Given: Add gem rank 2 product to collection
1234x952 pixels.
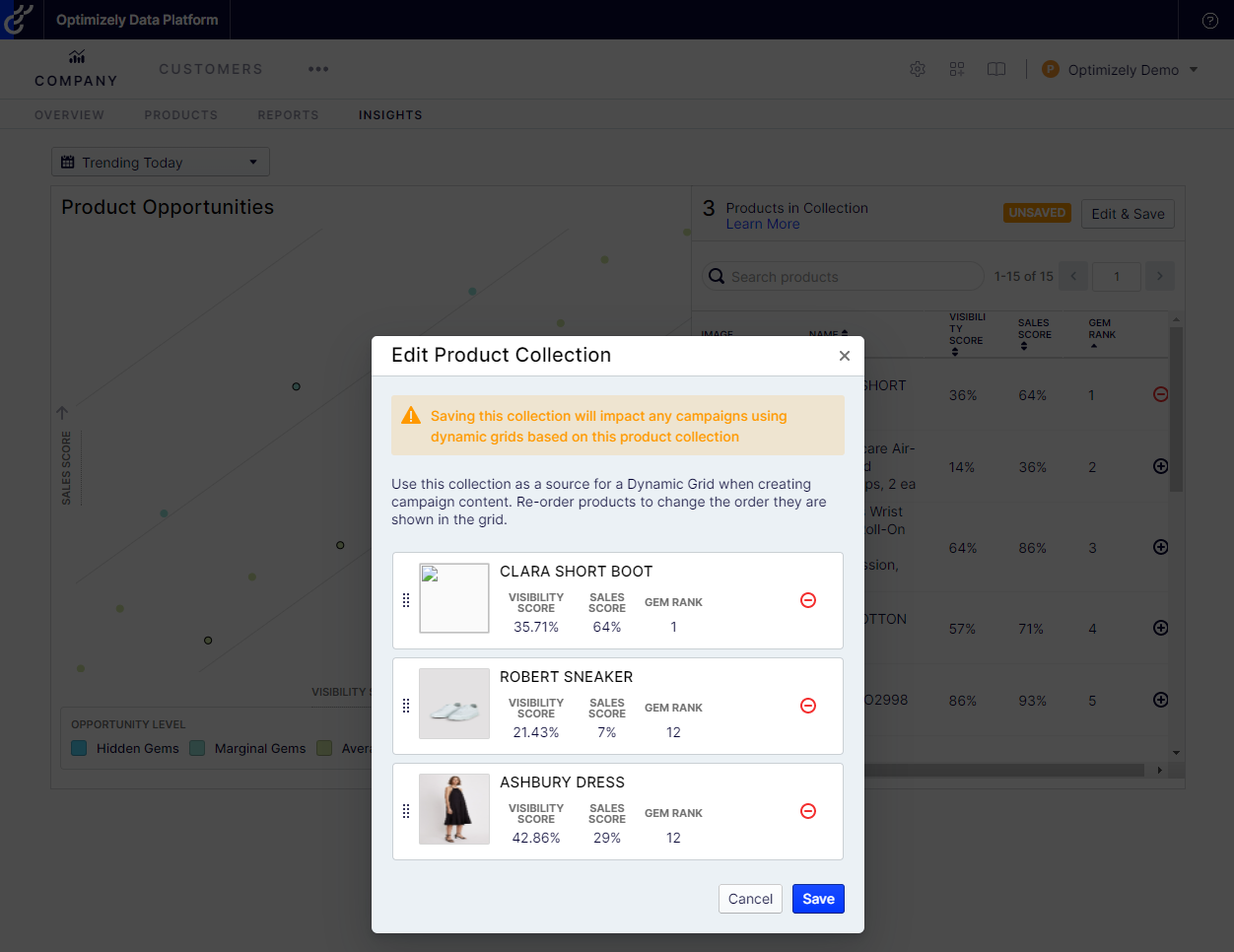Looking at the screenshot, I should (x=1161, y=466).
